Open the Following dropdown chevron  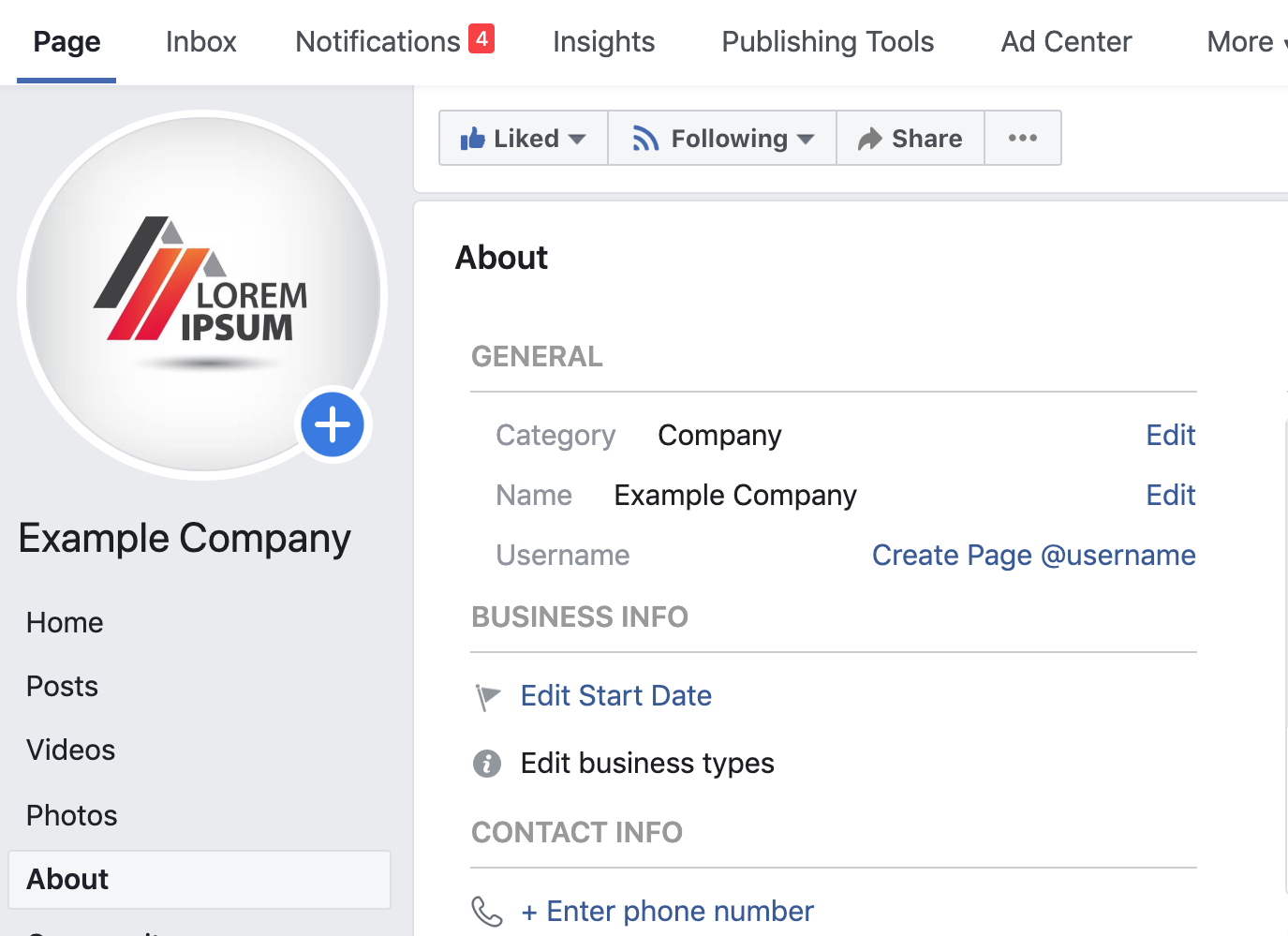pos(806,139)
